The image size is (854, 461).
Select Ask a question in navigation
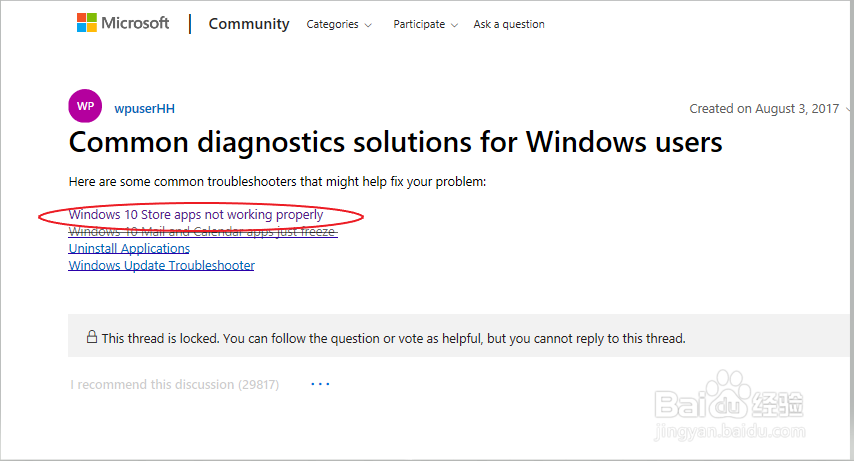point(509,24)
